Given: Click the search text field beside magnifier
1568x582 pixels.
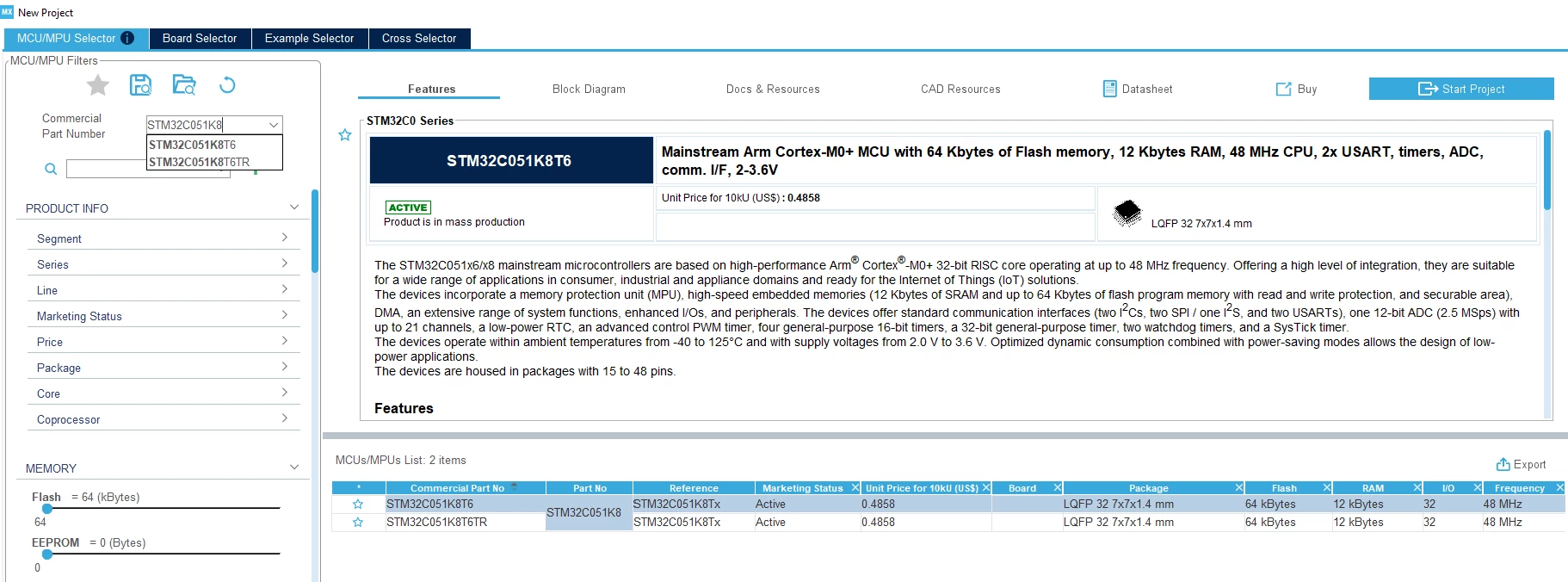Looking at the screenshot, I should point(148,169).
